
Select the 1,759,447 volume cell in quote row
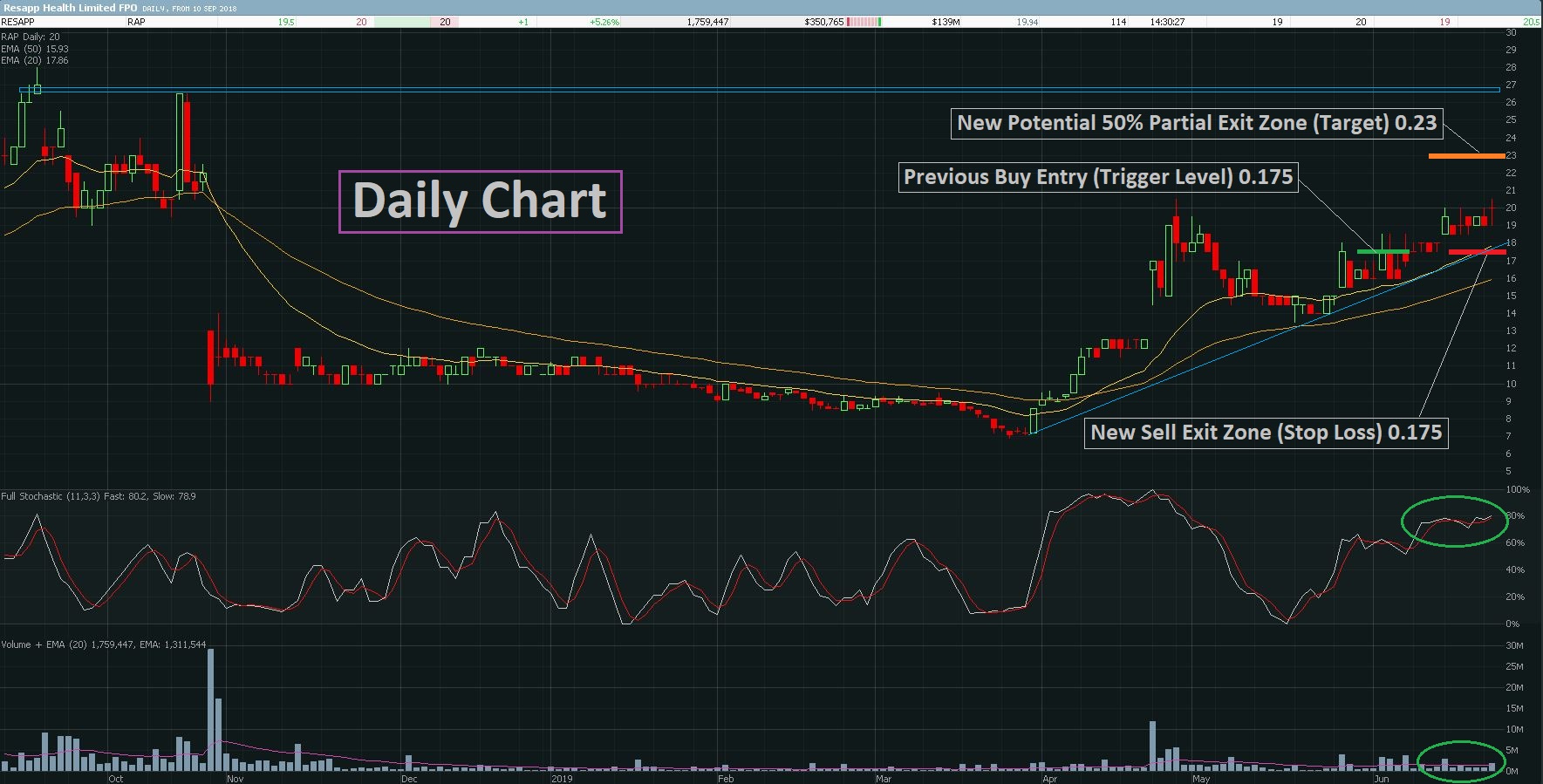pyautogui.click(x=707, y=22)
